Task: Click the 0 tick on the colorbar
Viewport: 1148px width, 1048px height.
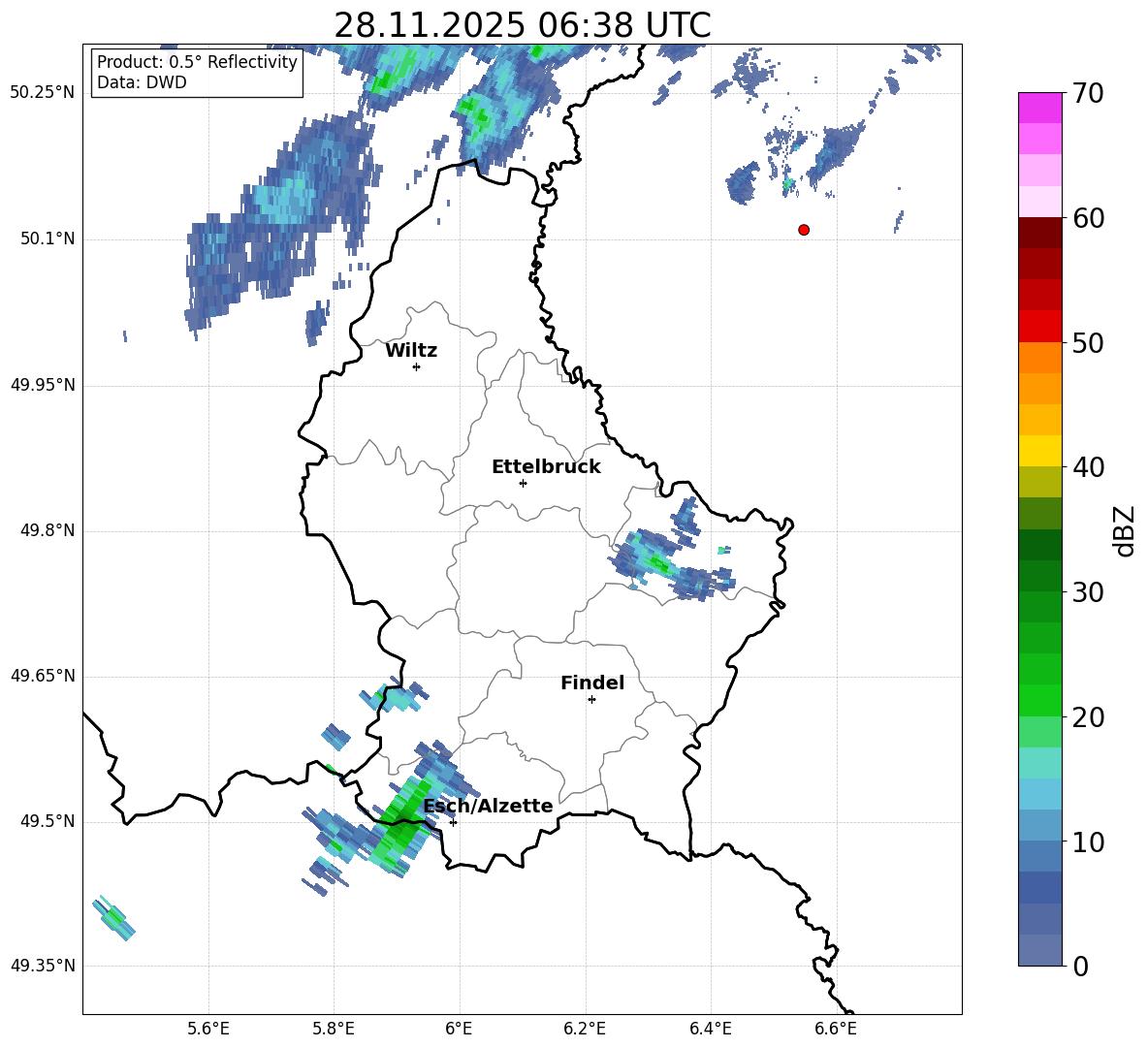Action: (x=1080, y=966)
